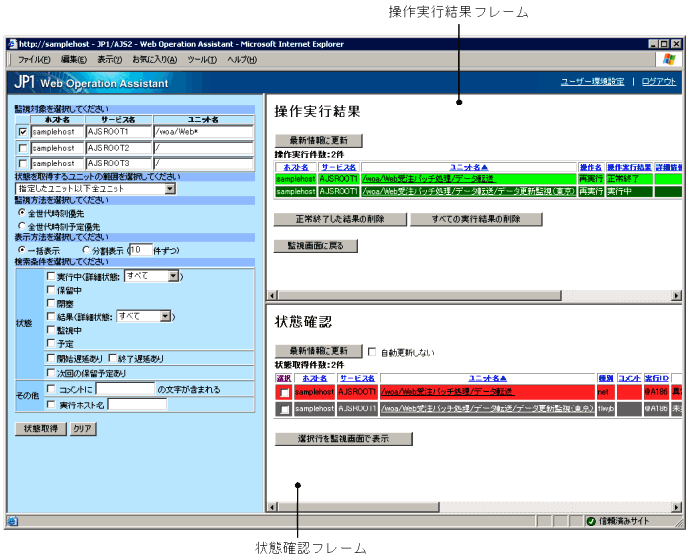
Task: Check the 結果 status checkbox
Action: click(51, 316)
